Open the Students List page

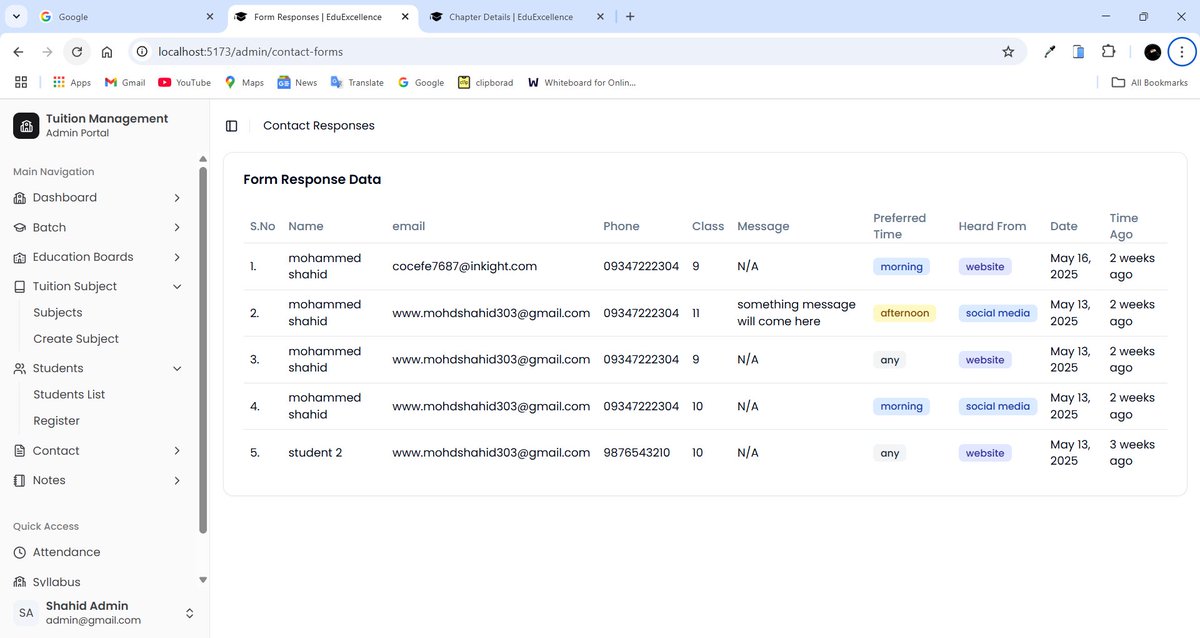click(x=68, y=394)
